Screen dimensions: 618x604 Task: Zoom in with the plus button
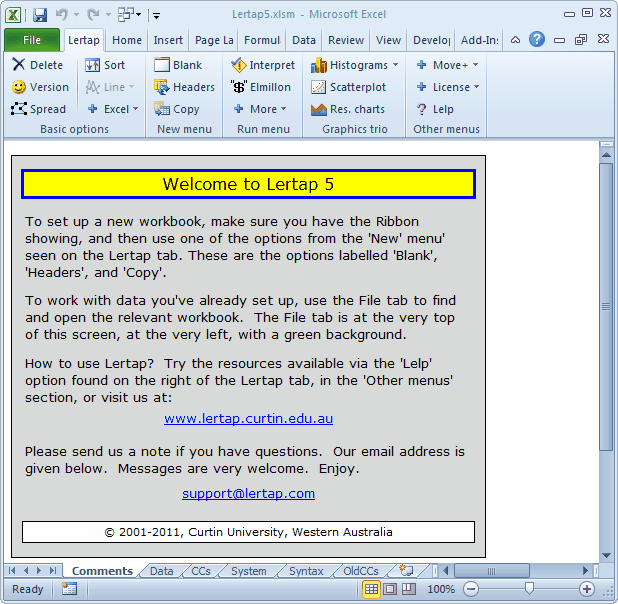(587, 589)
